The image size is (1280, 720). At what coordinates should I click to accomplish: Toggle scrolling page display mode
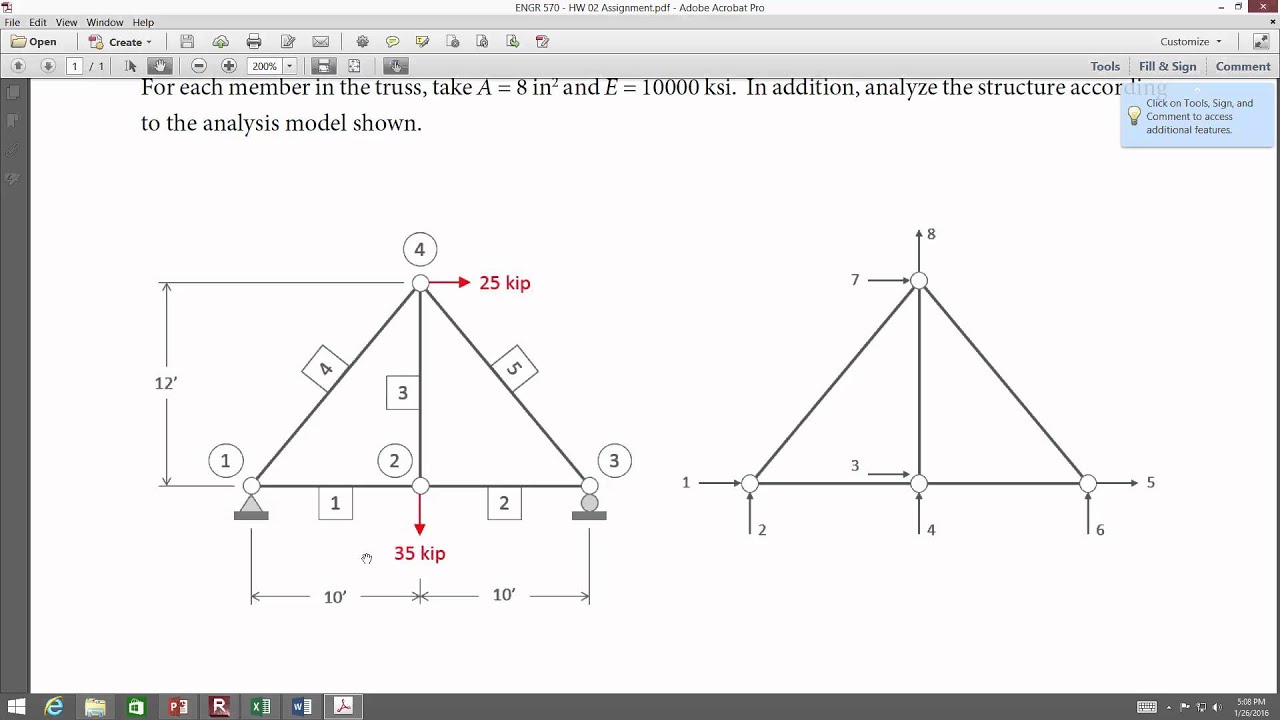(x=323, y=66)
